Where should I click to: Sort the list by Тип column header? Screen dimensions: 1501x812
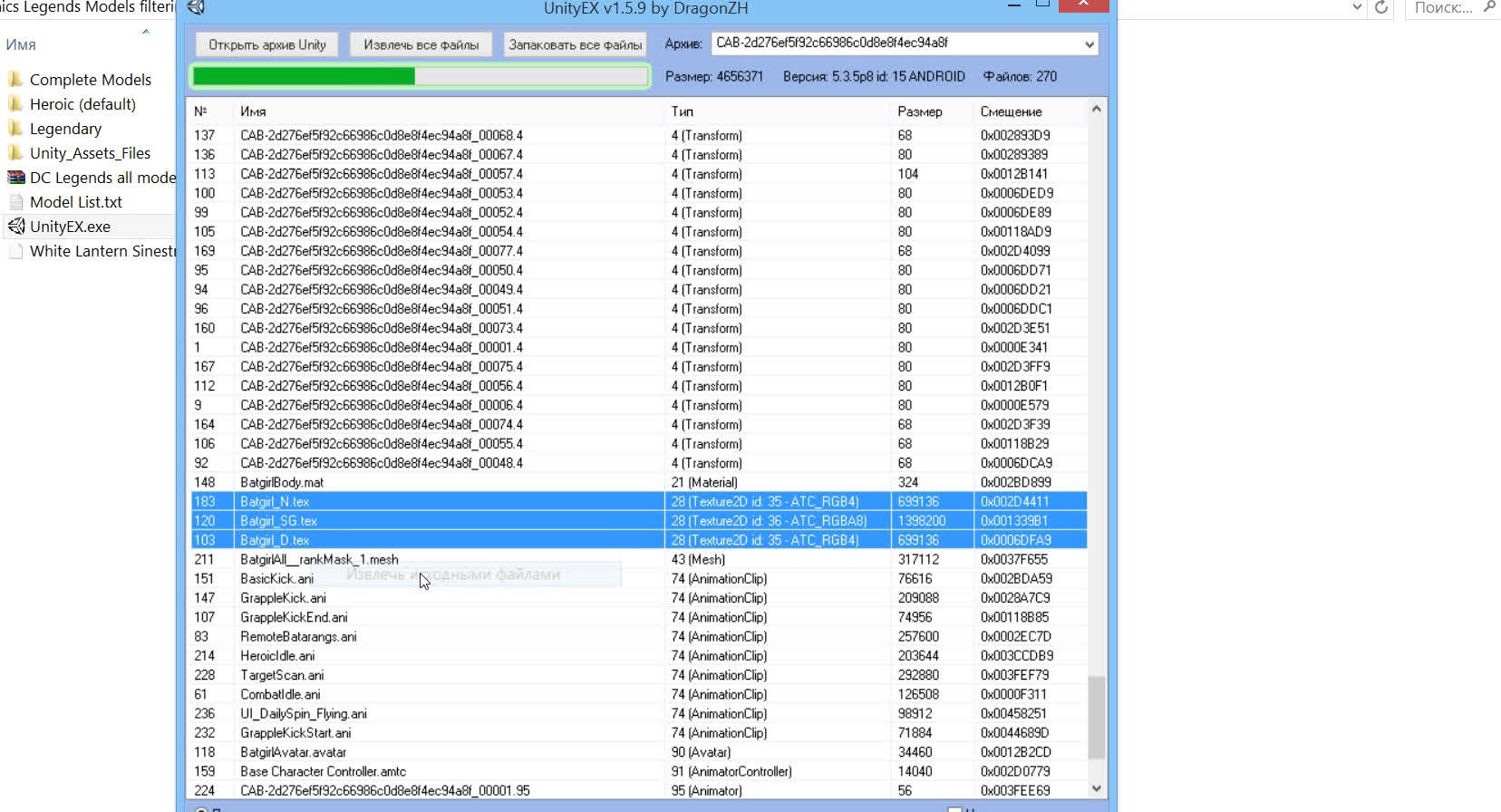click(x=682, y=111)
